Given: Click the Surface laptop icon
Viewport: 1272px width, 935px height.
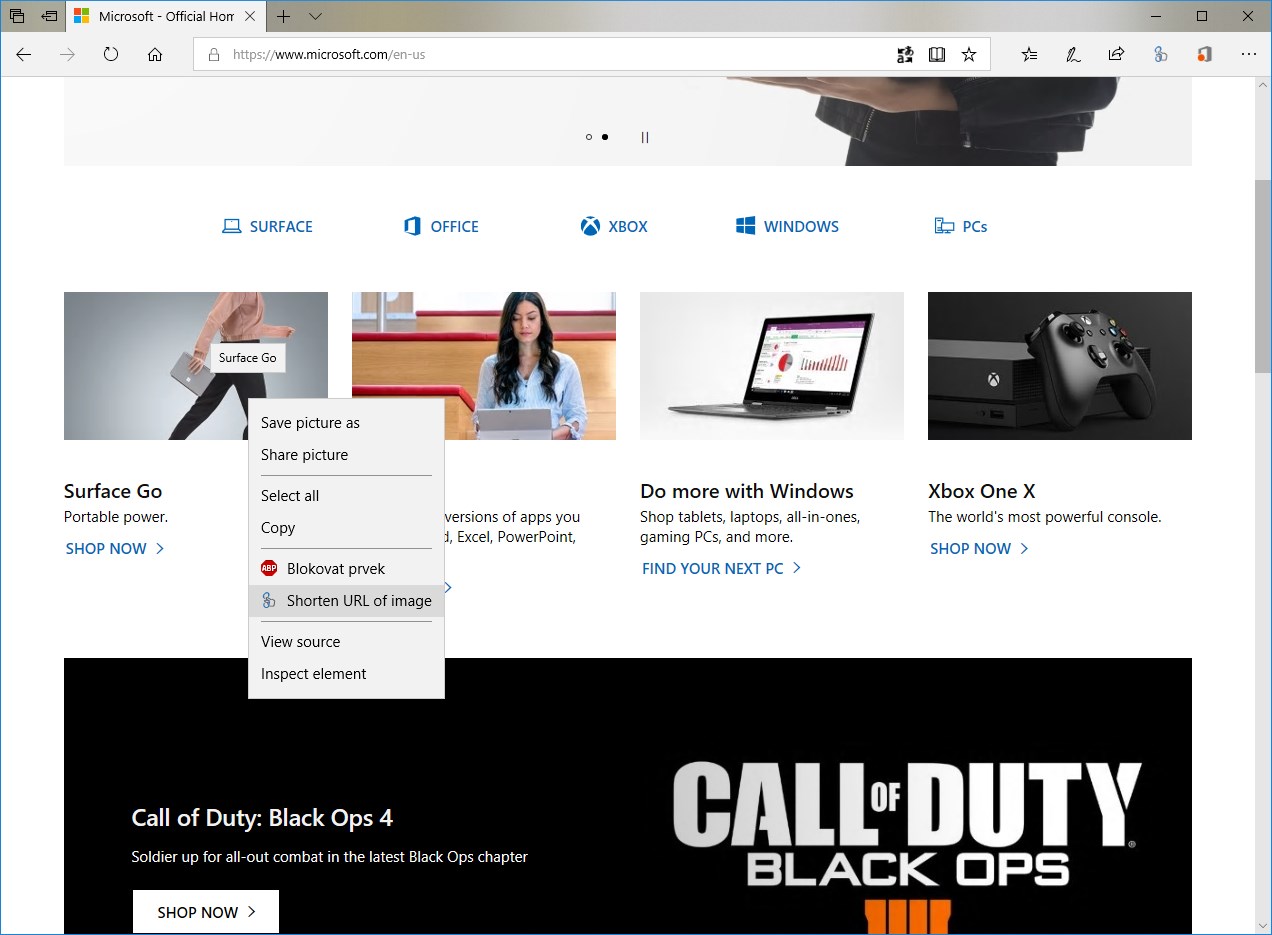Looking at the screenshot, I should [231, 226].
